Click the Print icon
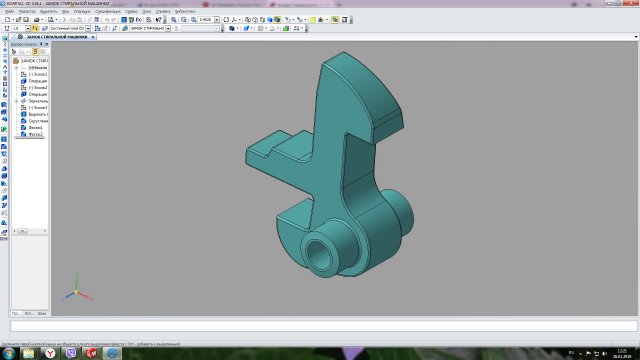640x360 pixels. [x=37, y=20]
